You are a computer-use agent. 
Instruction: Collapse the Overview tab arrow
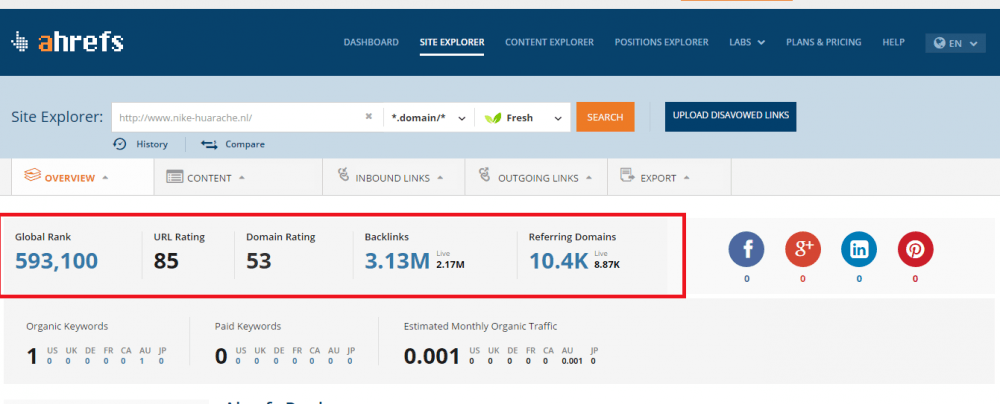click(x=105, y=177)
